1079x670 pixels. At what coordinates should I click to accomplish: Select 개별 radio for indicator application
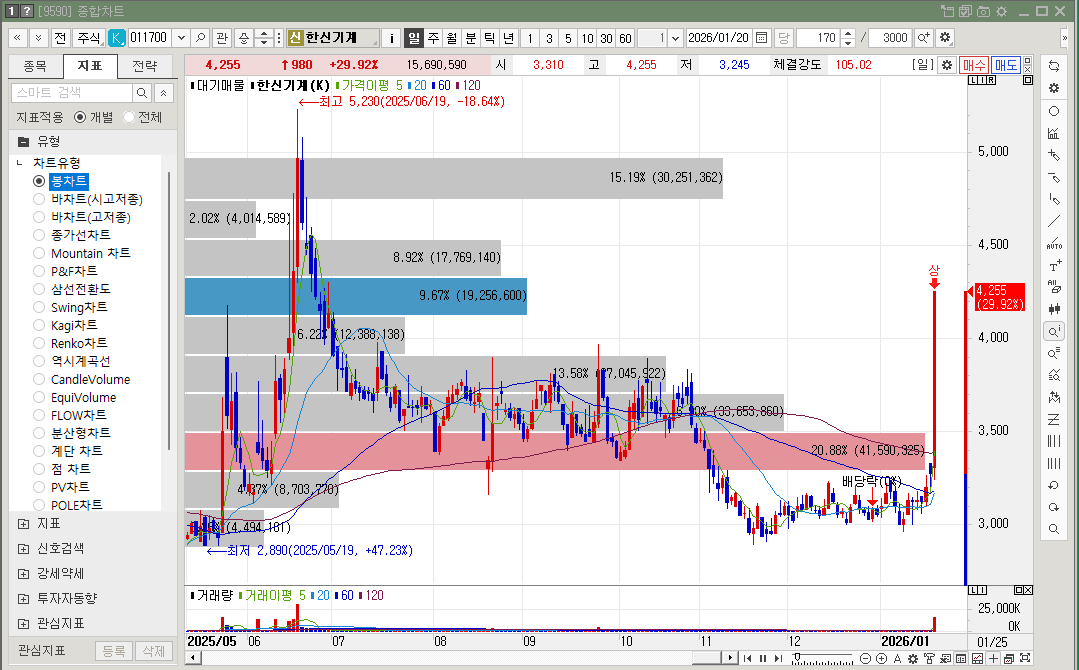(80, 117)
